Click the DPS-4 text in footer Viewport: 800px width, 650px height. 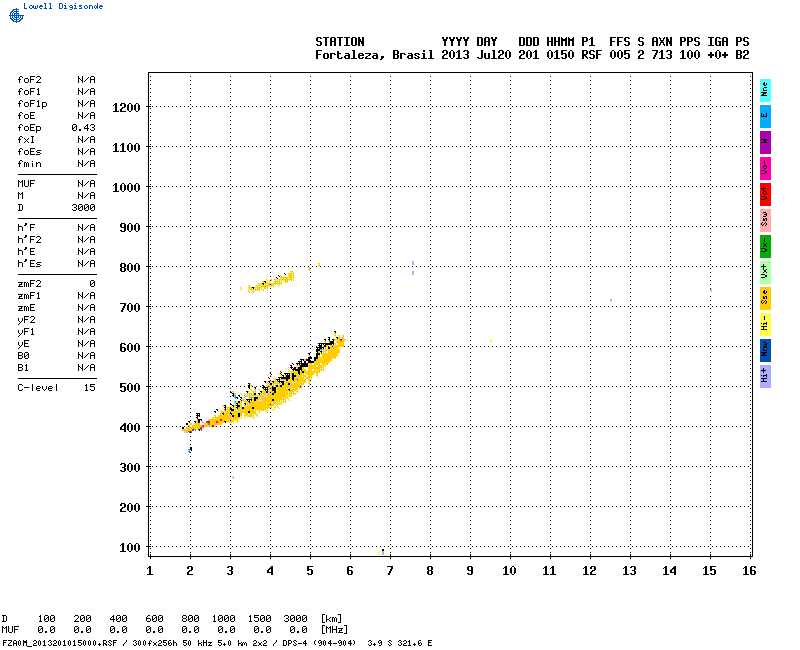click(293, 643)
